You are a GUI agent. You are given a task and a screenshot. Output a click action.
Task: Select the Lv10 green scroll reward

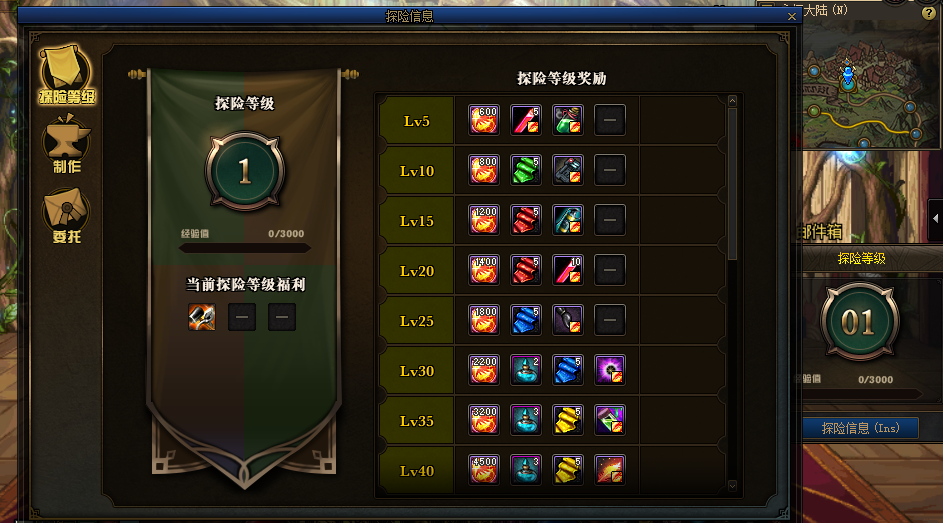click(x=526, y=170)
